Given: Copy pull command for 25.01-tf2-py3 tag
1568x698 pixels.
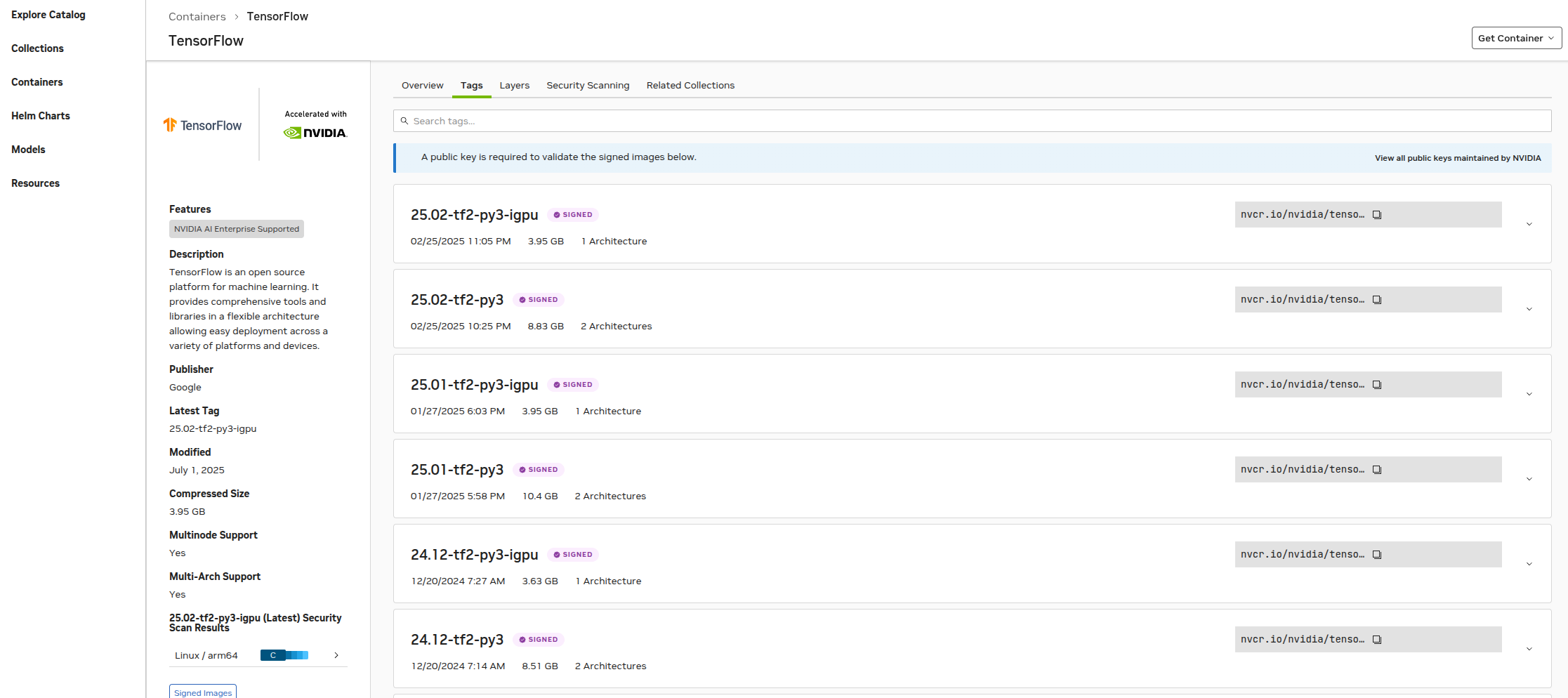Looking at the screenshot, I should (1377, 470).
